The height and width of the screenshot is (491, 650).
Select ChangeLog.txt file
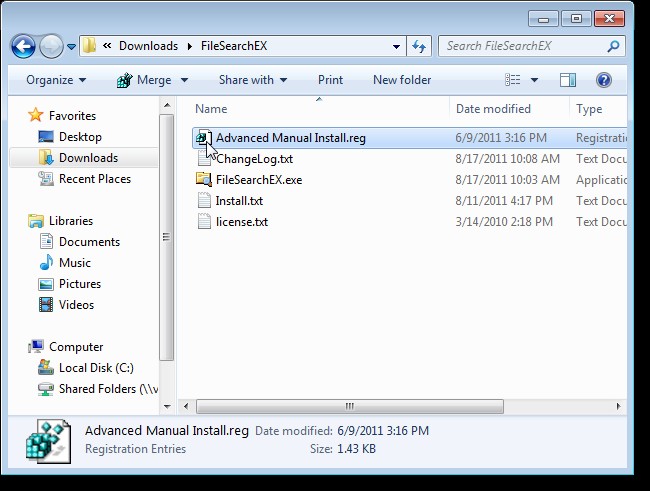tap(254, 159)
